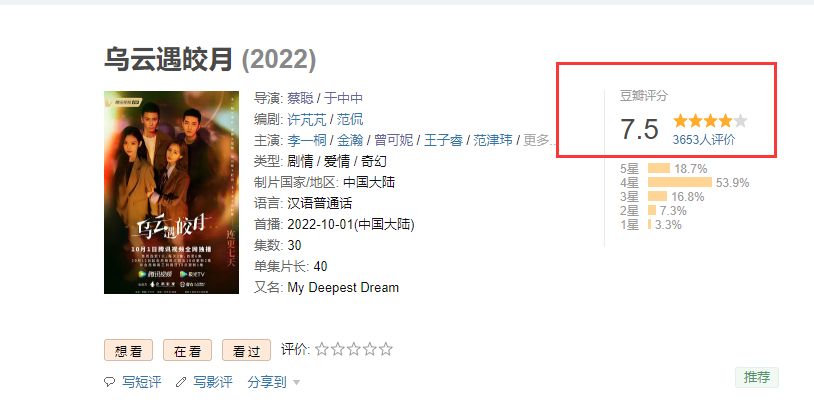This screenshot has width=814, height=407.
Task: Expand the 分享到 dropdown arrow
Action: (296, 383)
